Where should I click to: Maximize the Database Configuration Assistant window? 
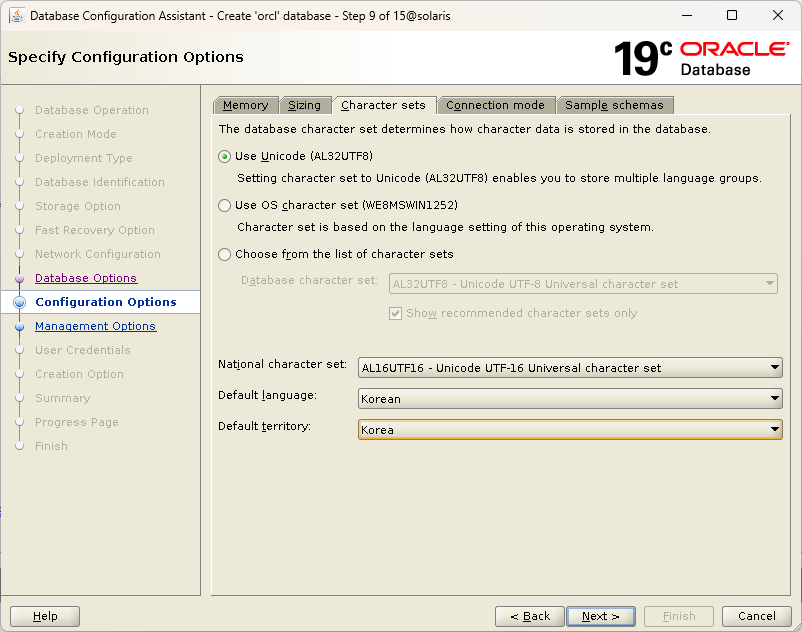point(732,15)
